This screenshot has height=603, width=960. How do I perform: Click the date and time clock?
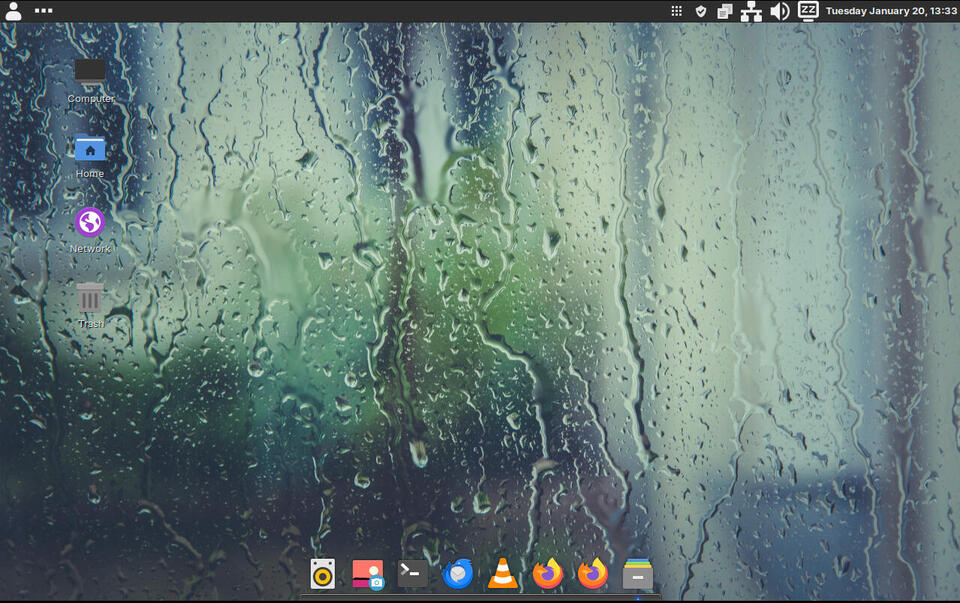tap(890, 11)
